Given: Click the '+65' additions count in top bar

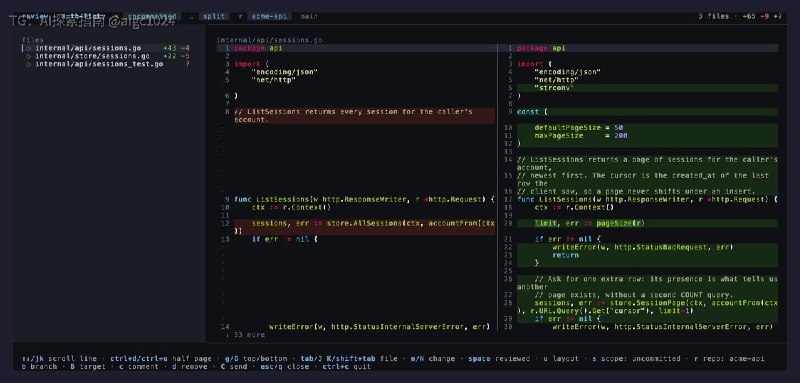Looking at the screenshot, I should click(749, 16).
